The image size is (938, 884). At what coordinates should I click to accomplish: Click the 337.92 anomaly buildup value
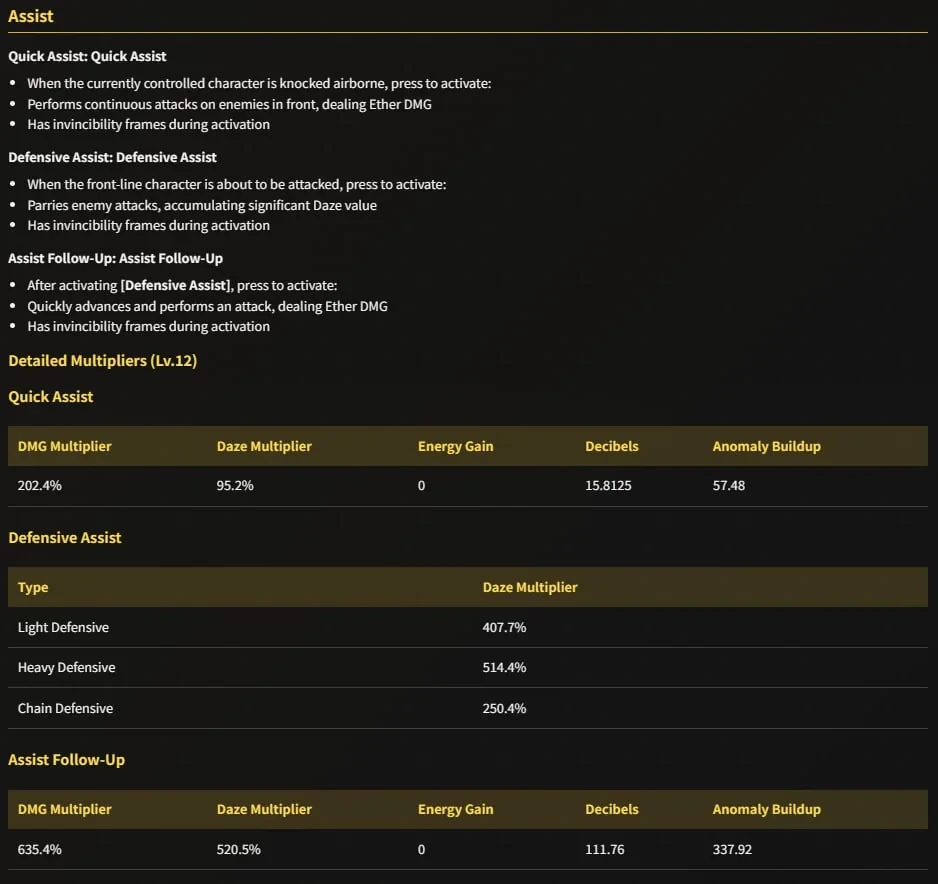tap(732, 849)
